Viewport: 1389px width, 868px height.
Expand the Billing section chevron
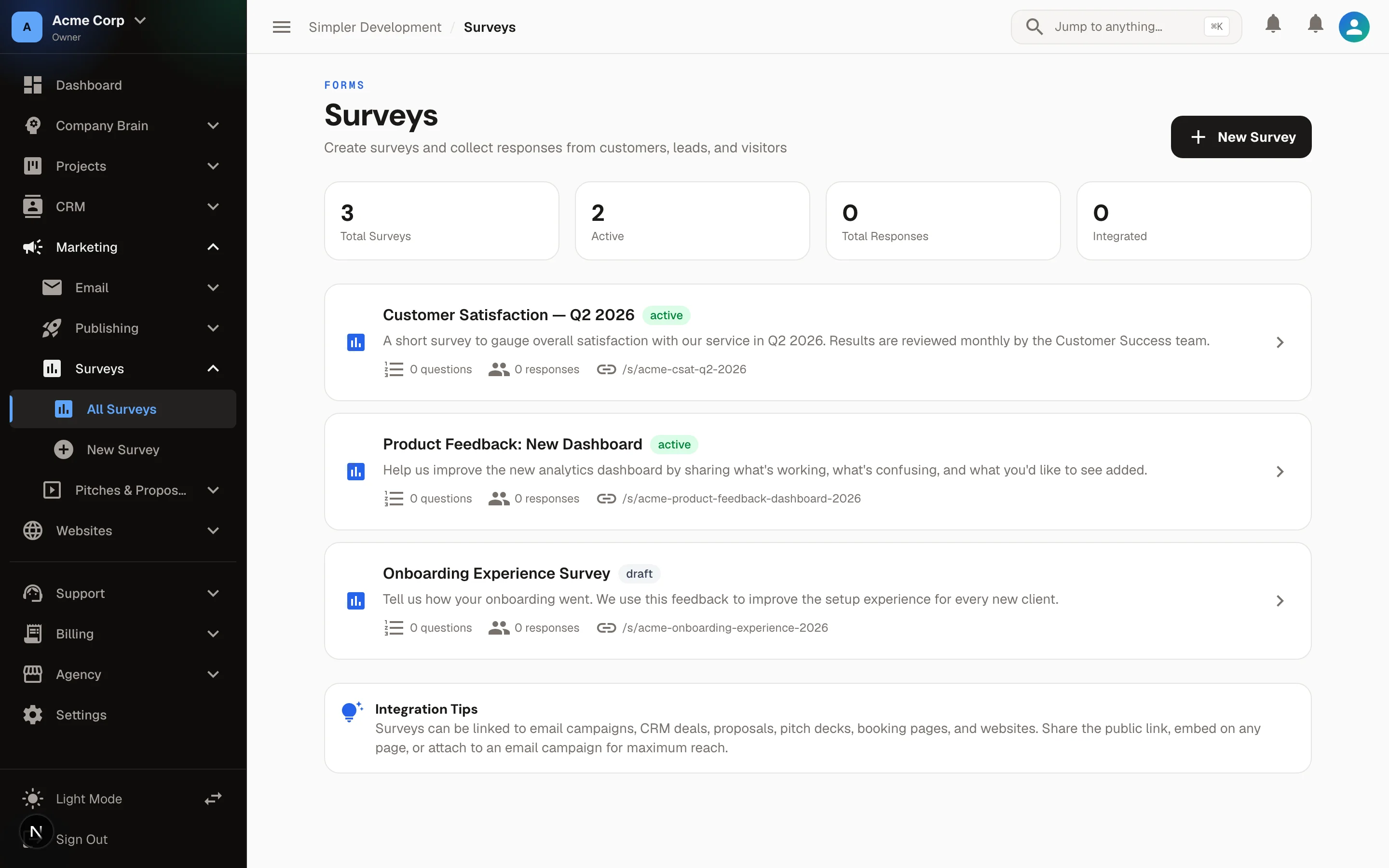[x=213, y=634]
